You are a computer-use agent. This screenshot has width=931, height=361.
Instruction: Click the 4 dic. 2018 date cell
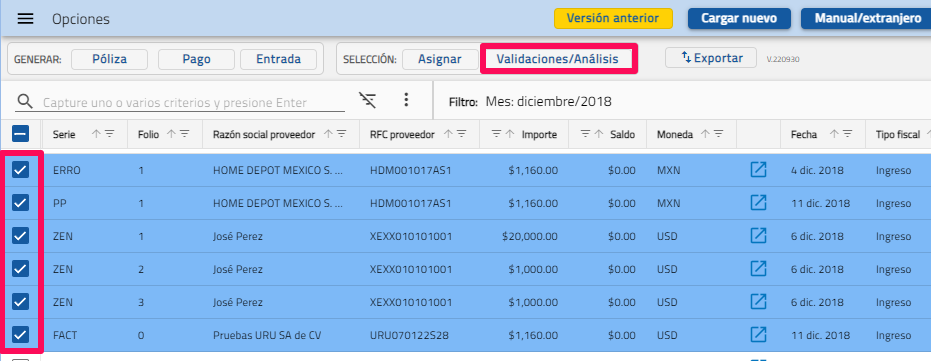coord(816,170)
